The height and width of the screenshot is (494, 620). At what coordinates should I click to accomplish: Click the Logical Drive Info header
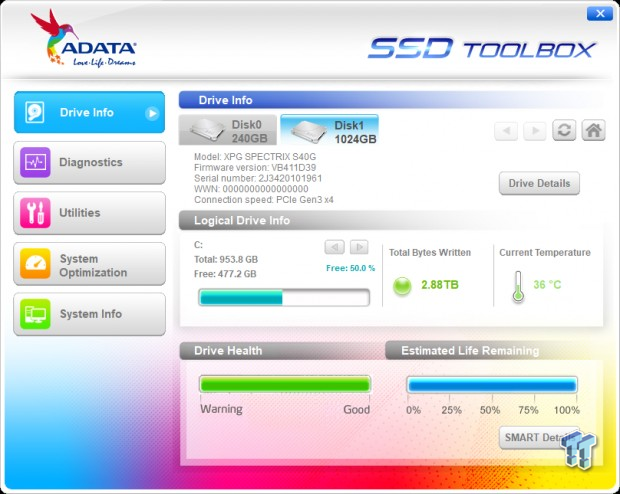click(242, 221)
